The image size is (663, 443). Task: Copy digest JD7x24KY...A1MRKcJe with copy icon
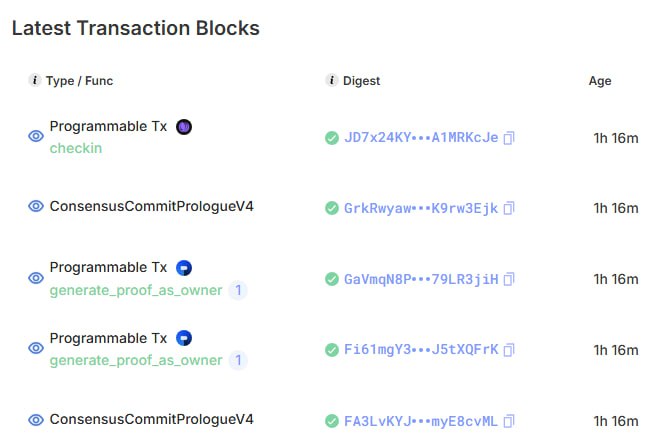[x=509, y=138]
